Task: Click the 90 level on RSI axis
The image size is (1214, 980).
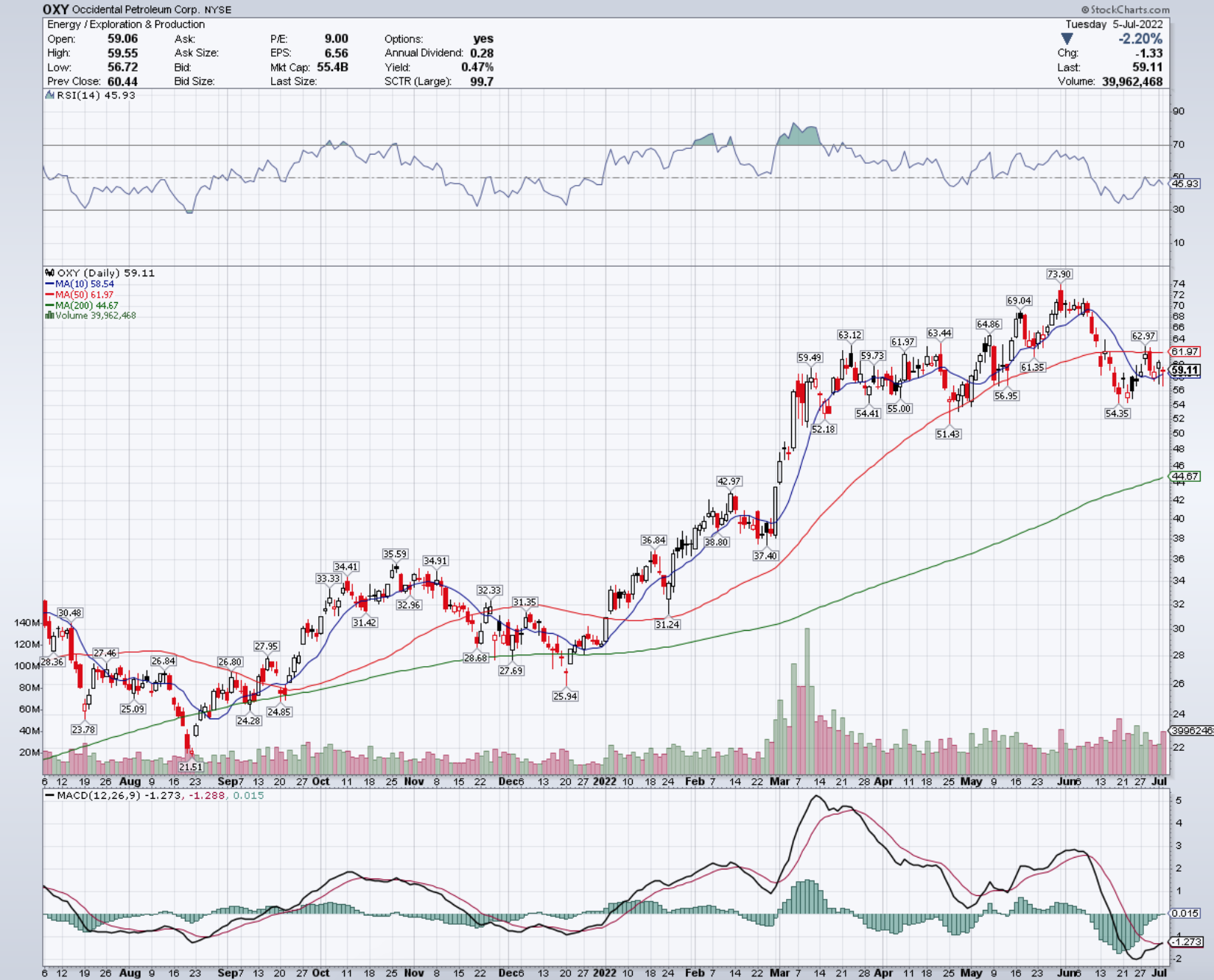Action: coord(1179,111)
